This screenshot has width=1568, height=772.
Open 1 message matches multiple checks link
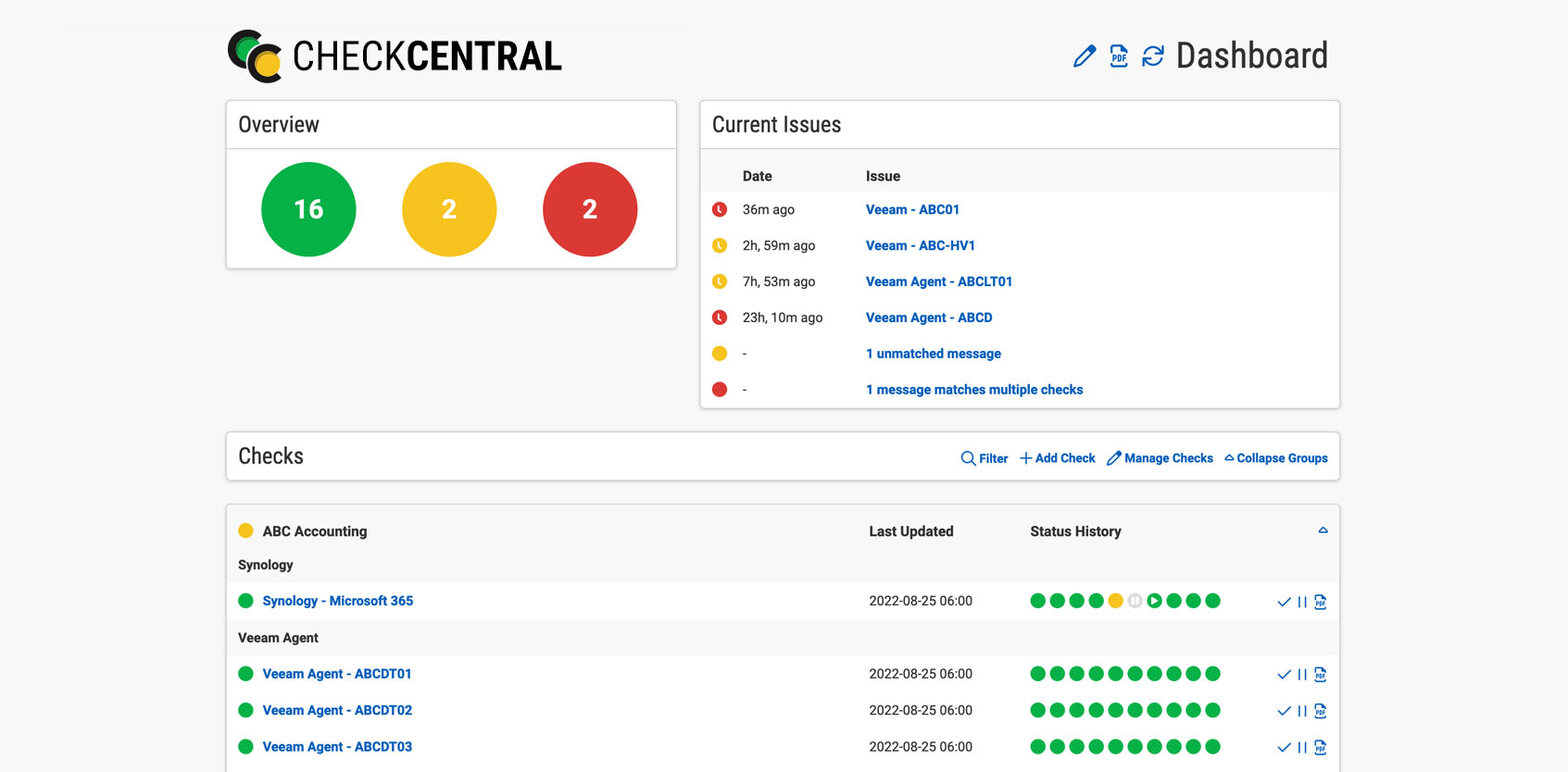(974, 390)
